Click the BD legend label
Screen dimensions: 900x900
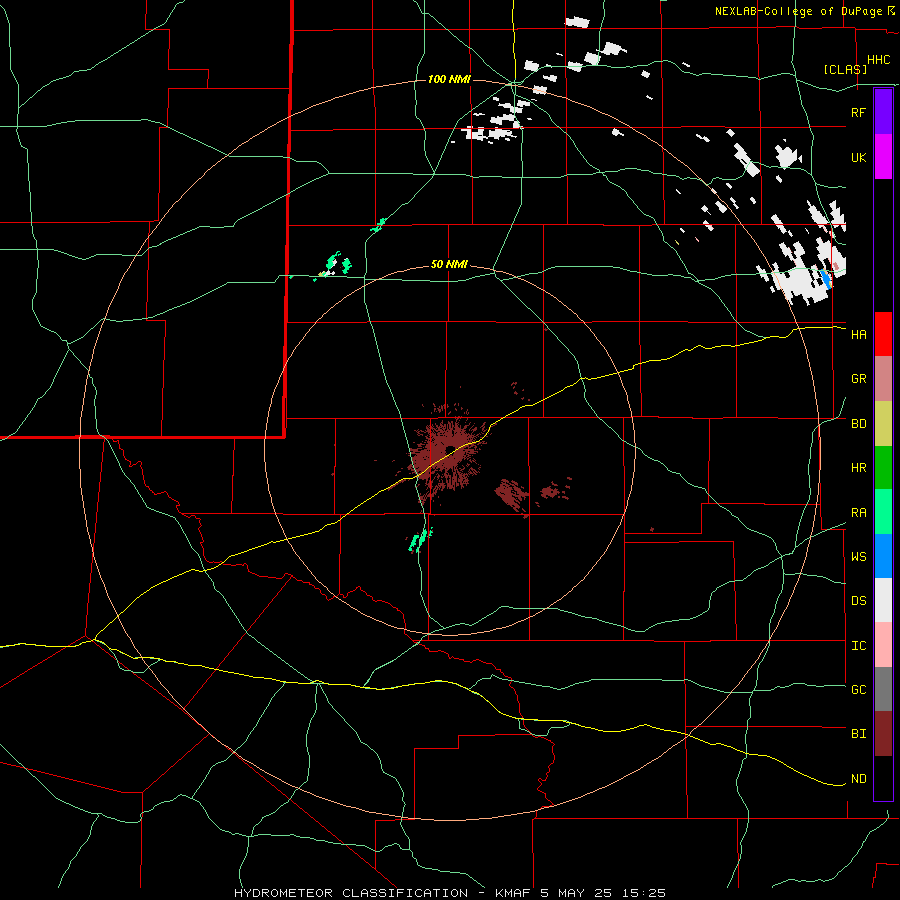(x=858, y=424)
